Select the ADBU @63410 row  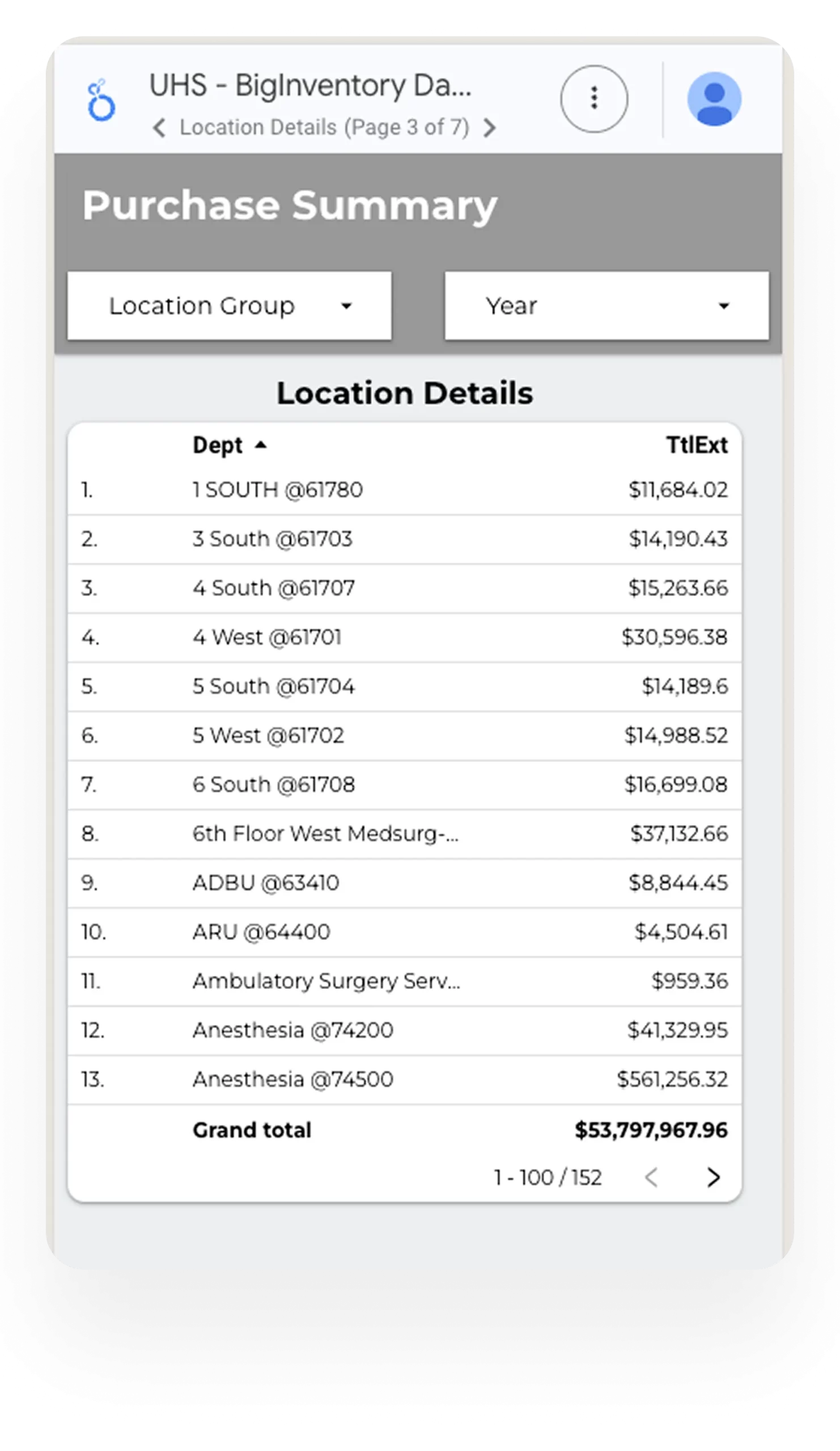(x=266, y=883)
